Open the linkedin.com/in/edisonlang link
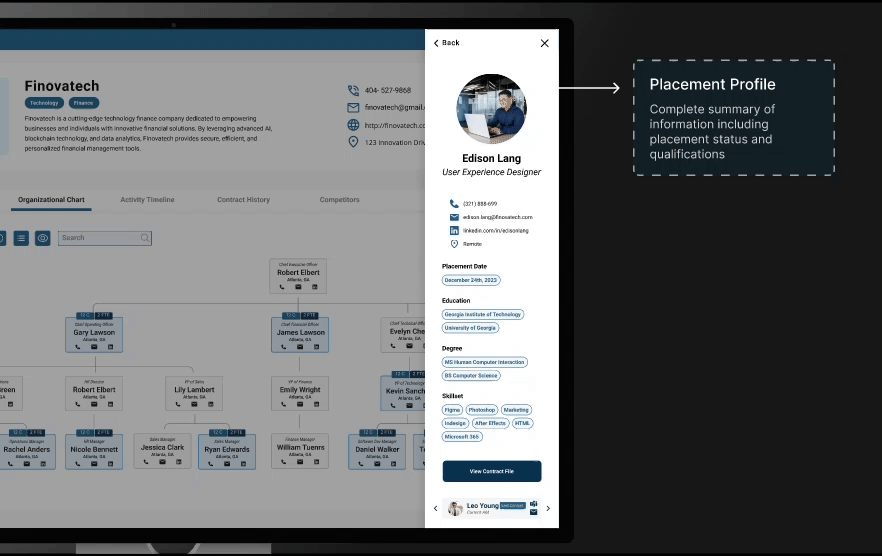 click(x=496, y=231)
